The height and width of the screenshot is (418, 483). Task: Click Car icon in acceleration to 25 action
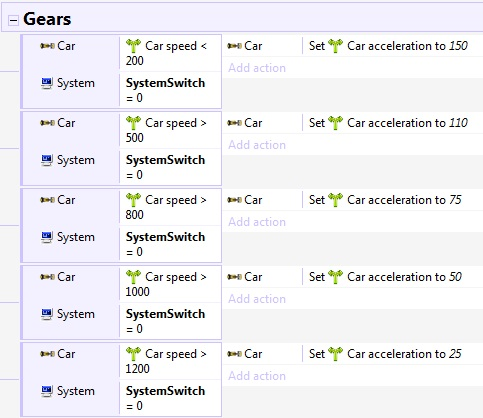(234, 354)
